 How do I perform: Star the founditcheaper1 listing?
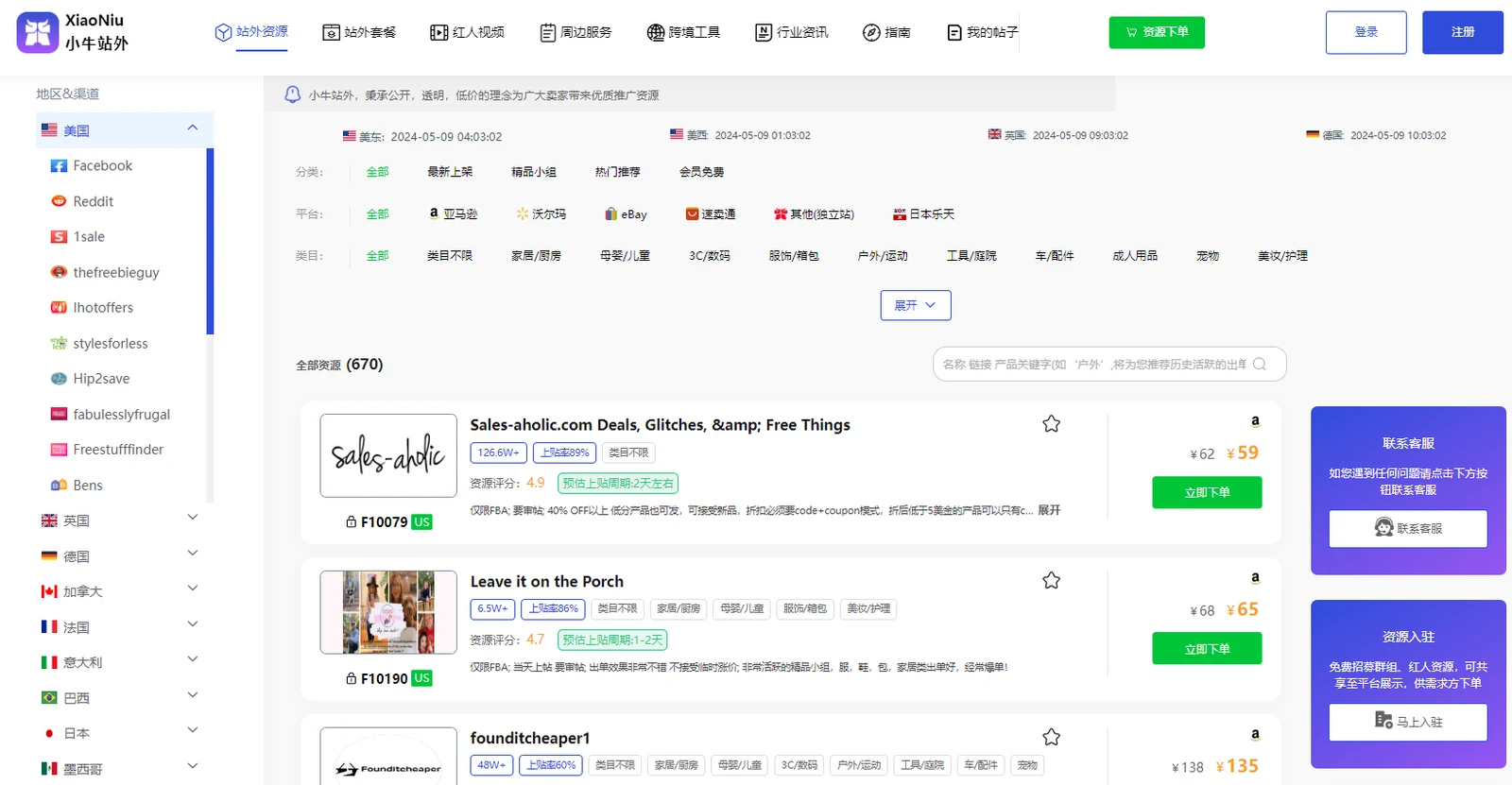point(1051,737)
